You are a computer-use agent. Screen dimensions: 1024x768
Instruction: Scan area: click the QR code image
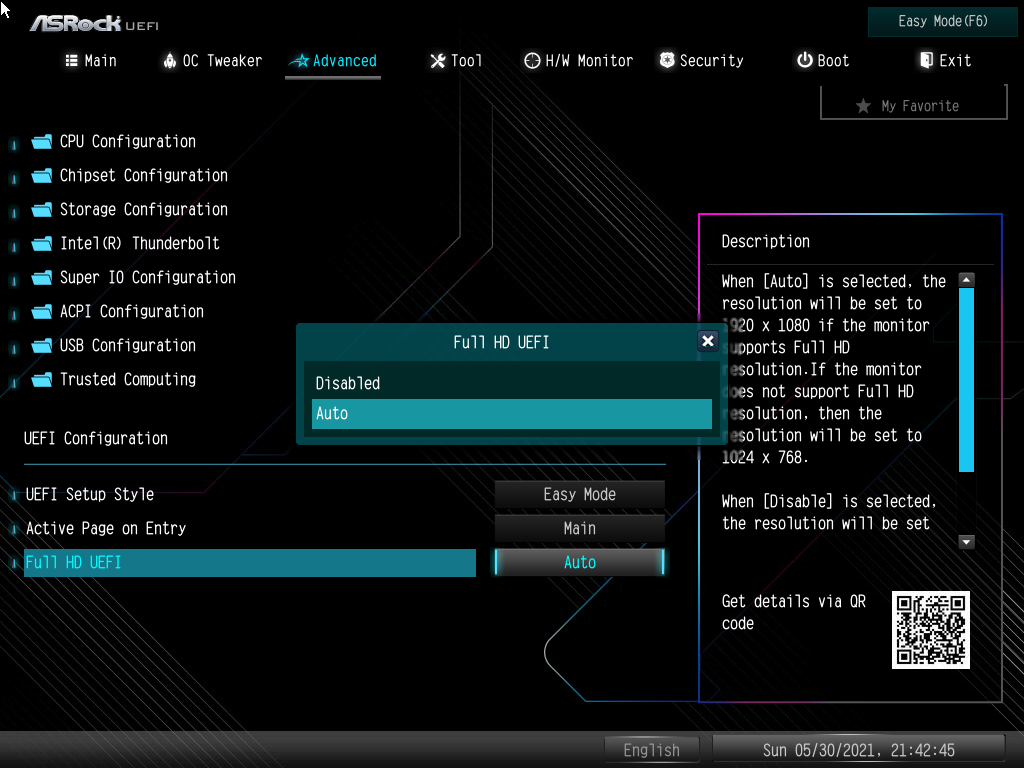(x=930, y=630)
